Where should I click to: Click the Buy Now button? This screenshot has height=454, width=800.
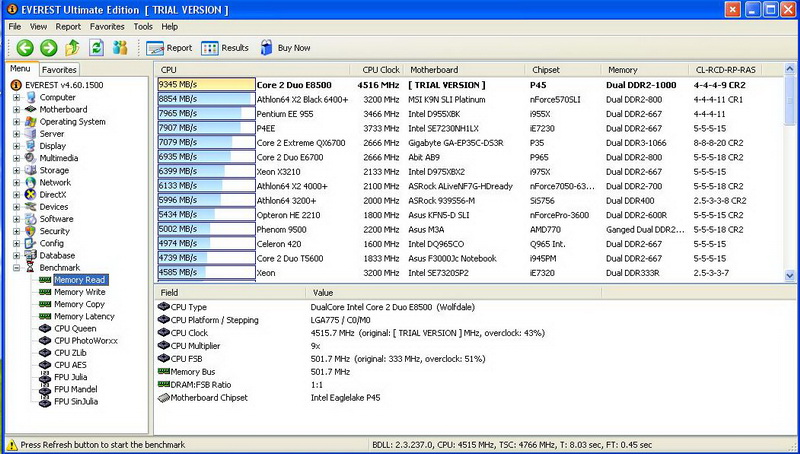click(x=285, y=48)
